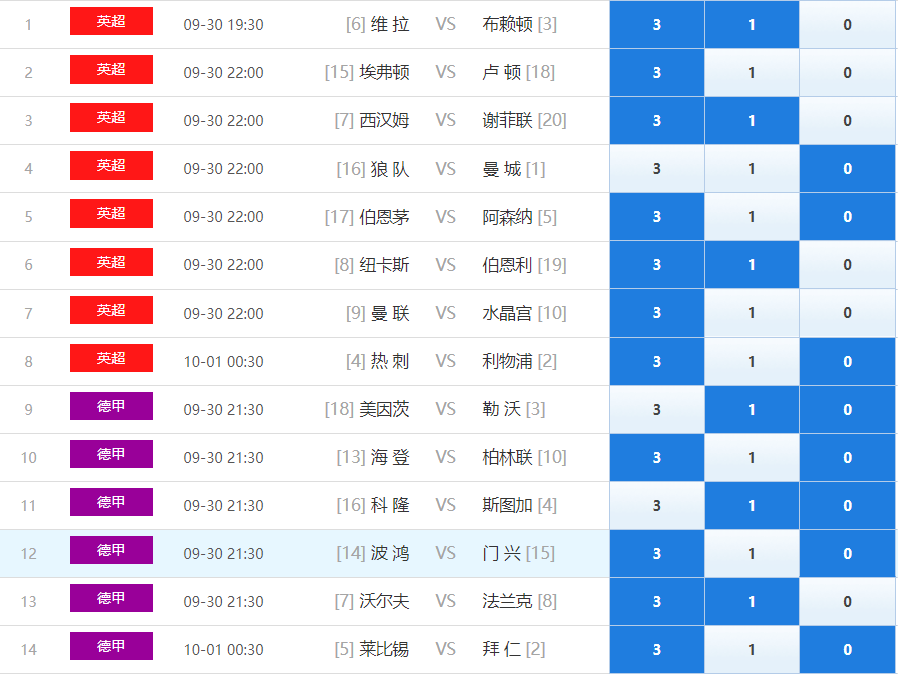Image resolution: width=898 pixels, height=677 pixels.
Task: Select option 0 for 沃尔夫 vs 法兰克
Action: click(x=847, y=602)
